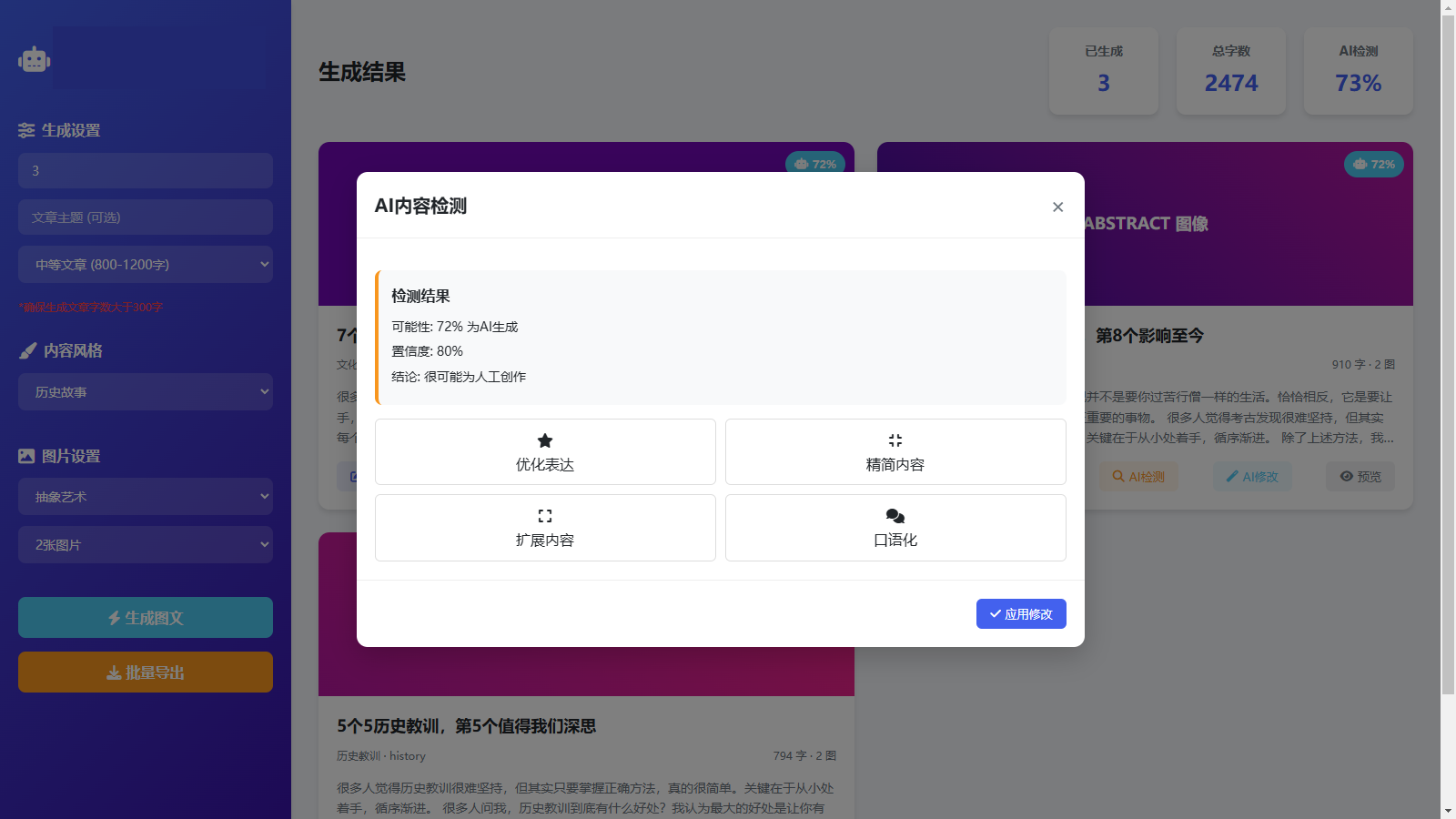This screenshot has height=819, width=1456.
Task: Click the star icon above 优化表达
Action: [x=544, y=440]
